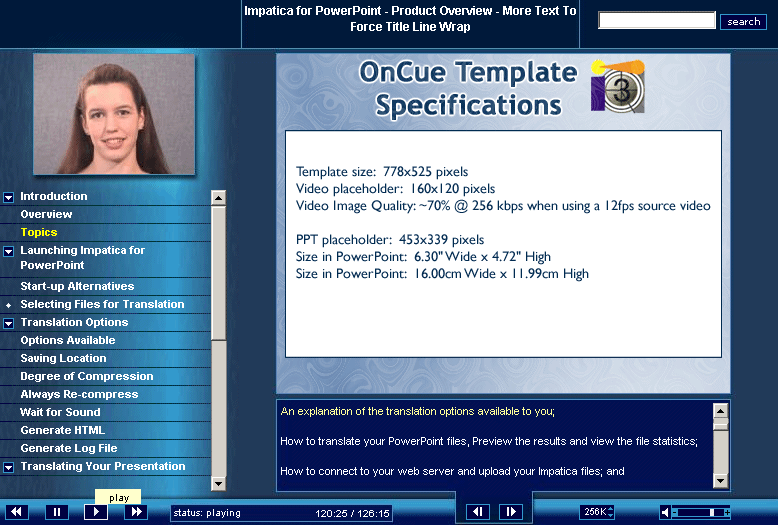Jump to Saving Location topic

point(63,358)
